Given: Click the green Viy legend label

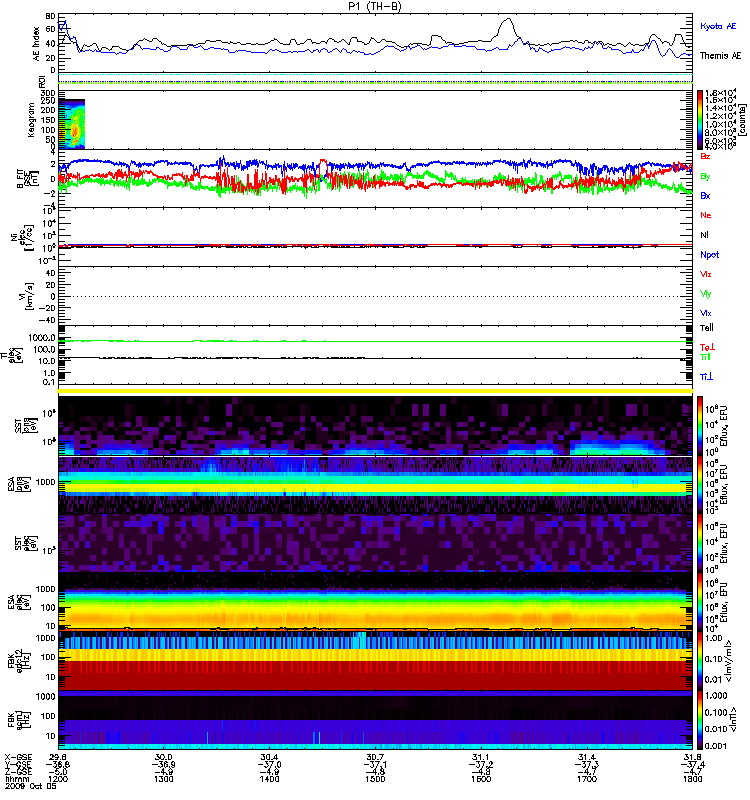Looking at the screenshot, I should 705,294.
